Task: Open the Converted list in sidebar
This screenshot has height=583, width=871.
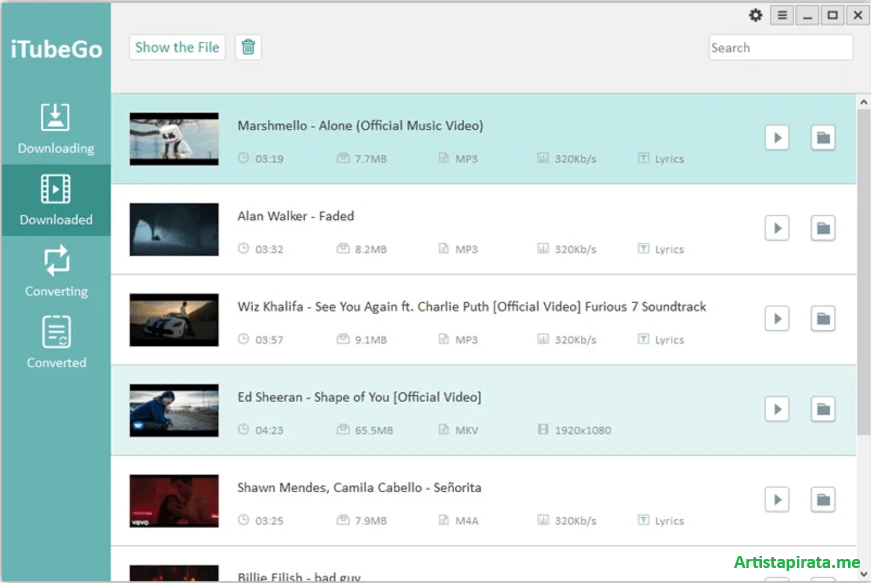Action: point(56,342)
